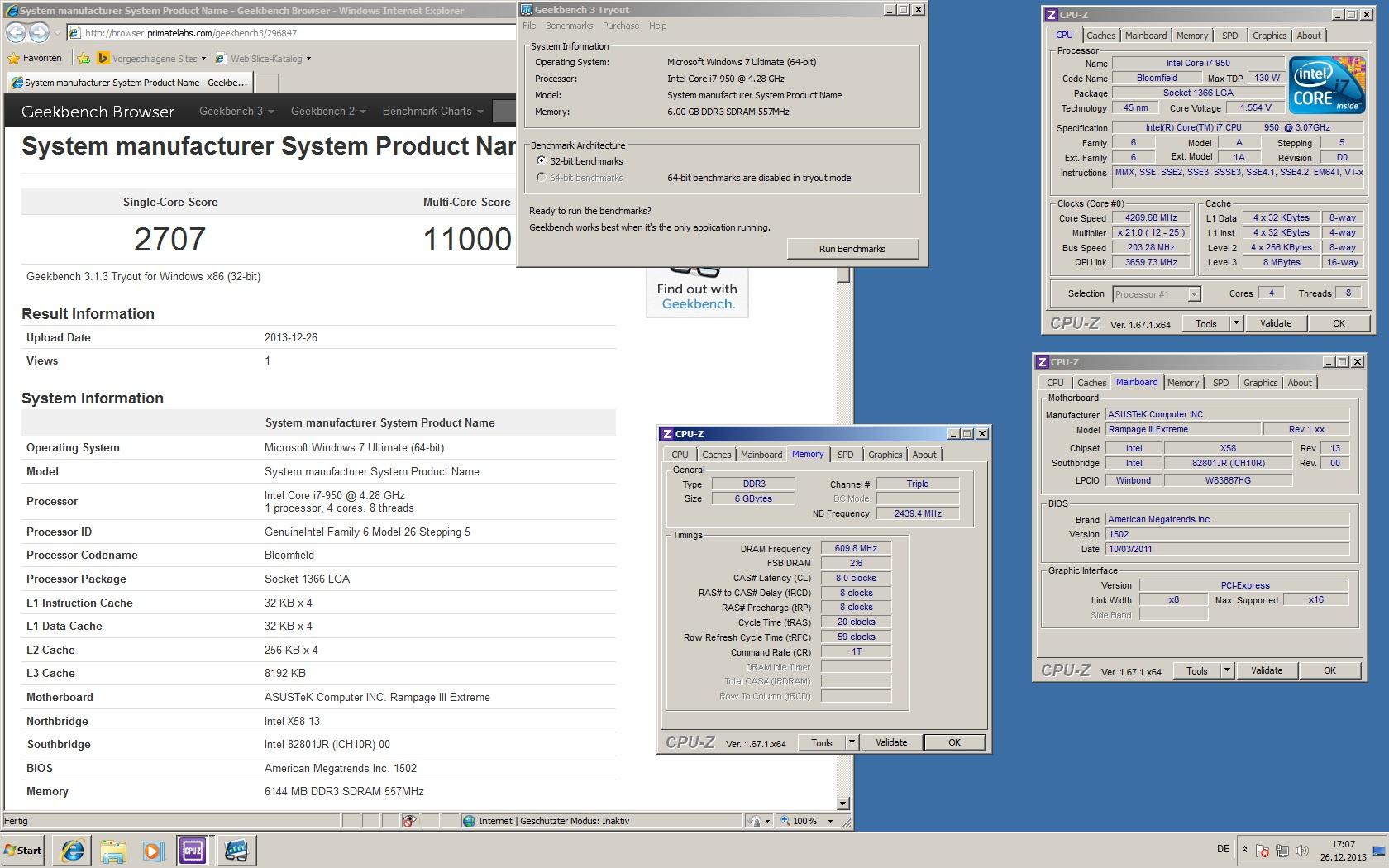Open Graphics tab in CPU-Z Mainboard window
The image size is (1389, 868).
(1260, 383)
